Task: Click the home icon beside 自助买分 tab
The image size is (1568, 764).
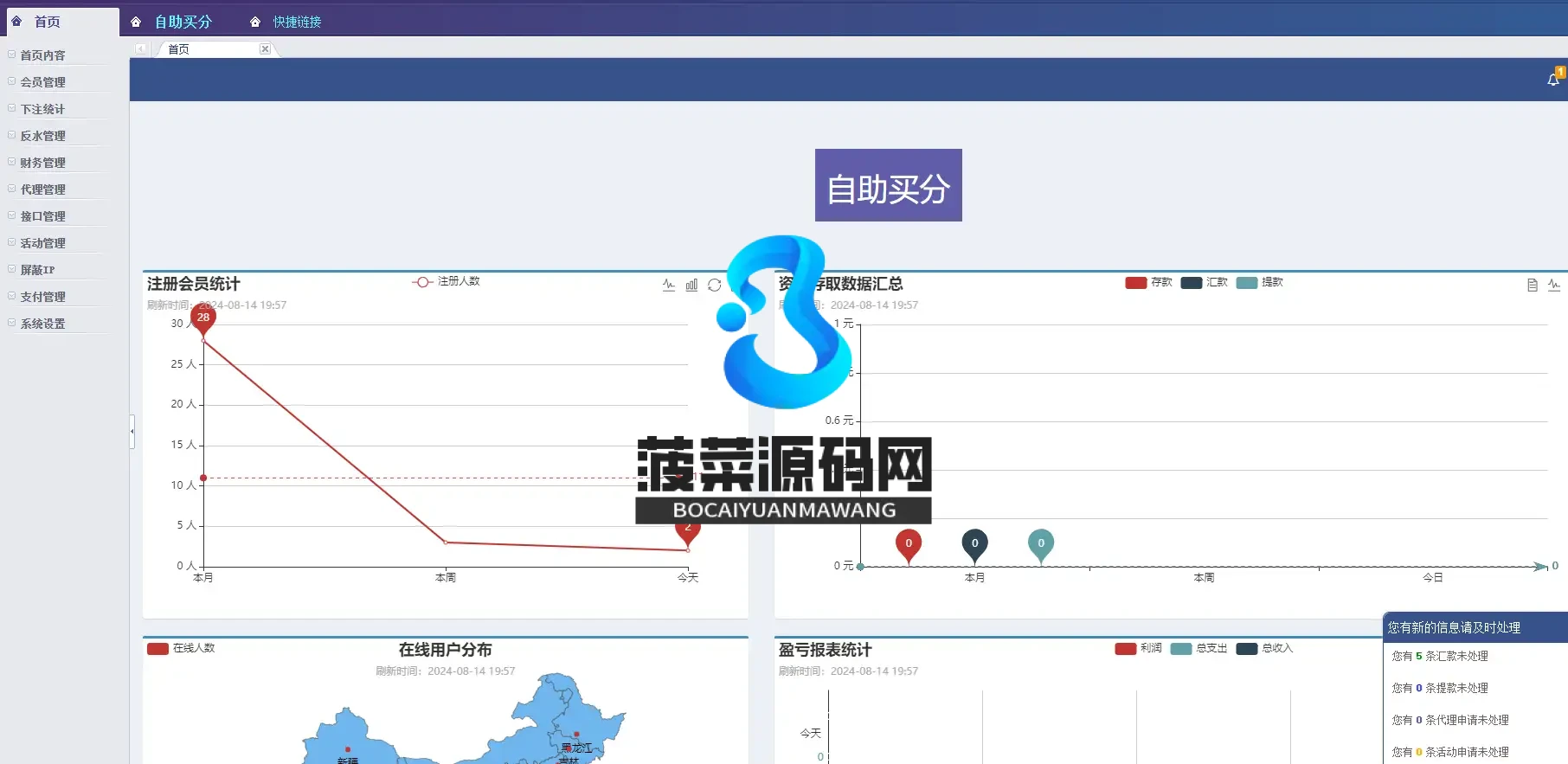Action: (x=136, y=22)
